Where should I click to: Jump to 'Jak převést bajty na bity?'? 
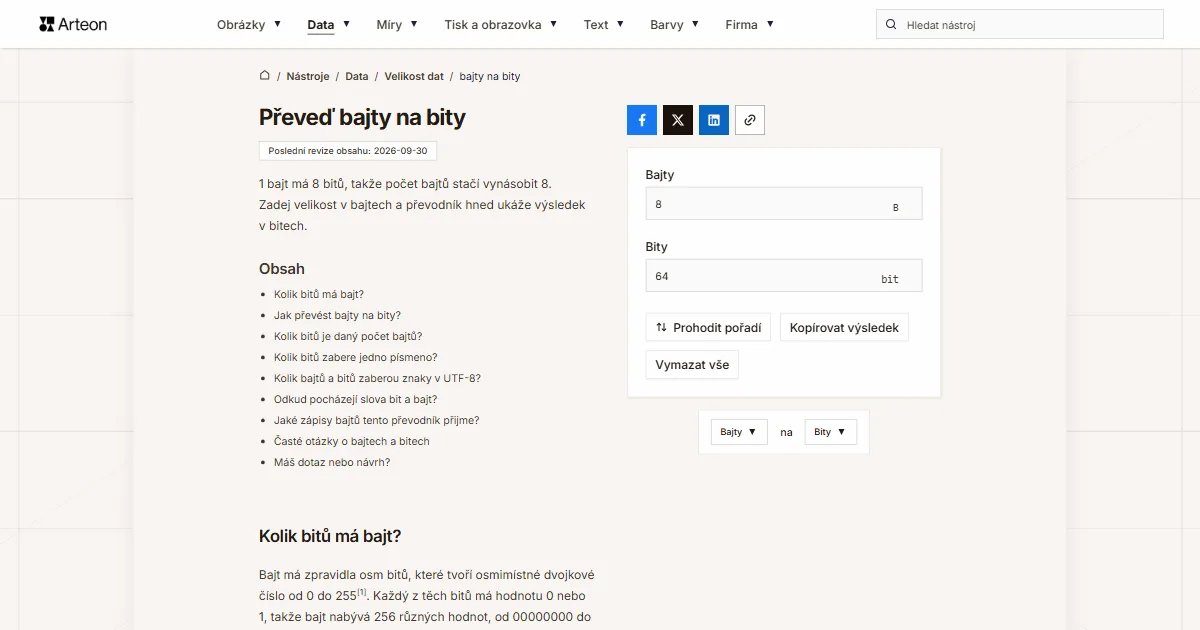[x=337, y=315]
